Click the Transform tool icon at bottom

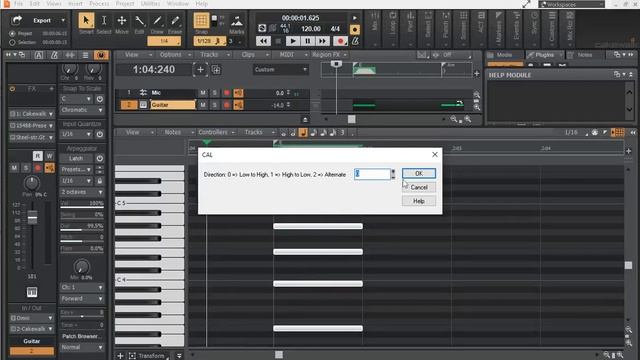132,356
